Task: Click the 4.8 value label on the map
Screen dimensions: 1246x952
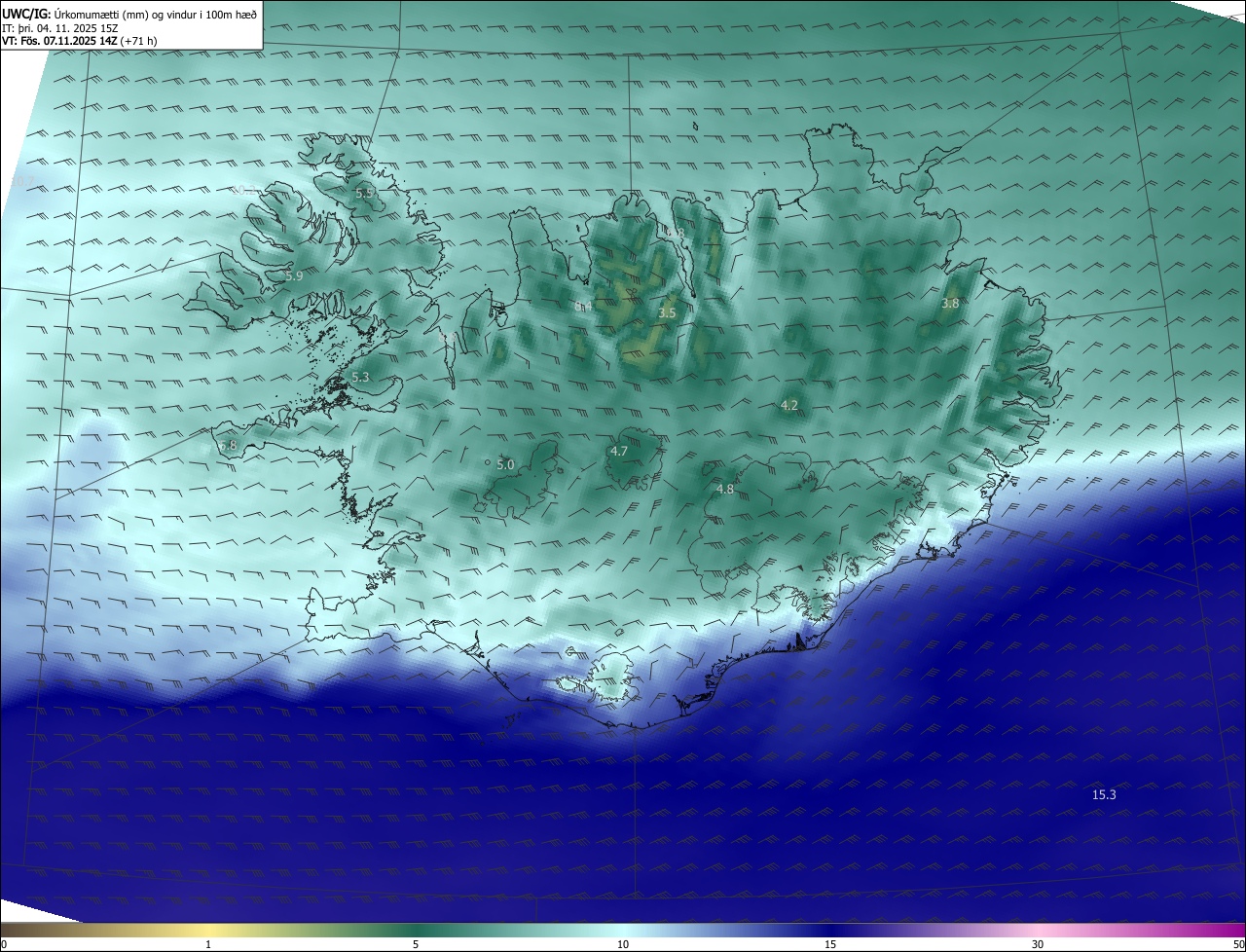Action: 725,490
